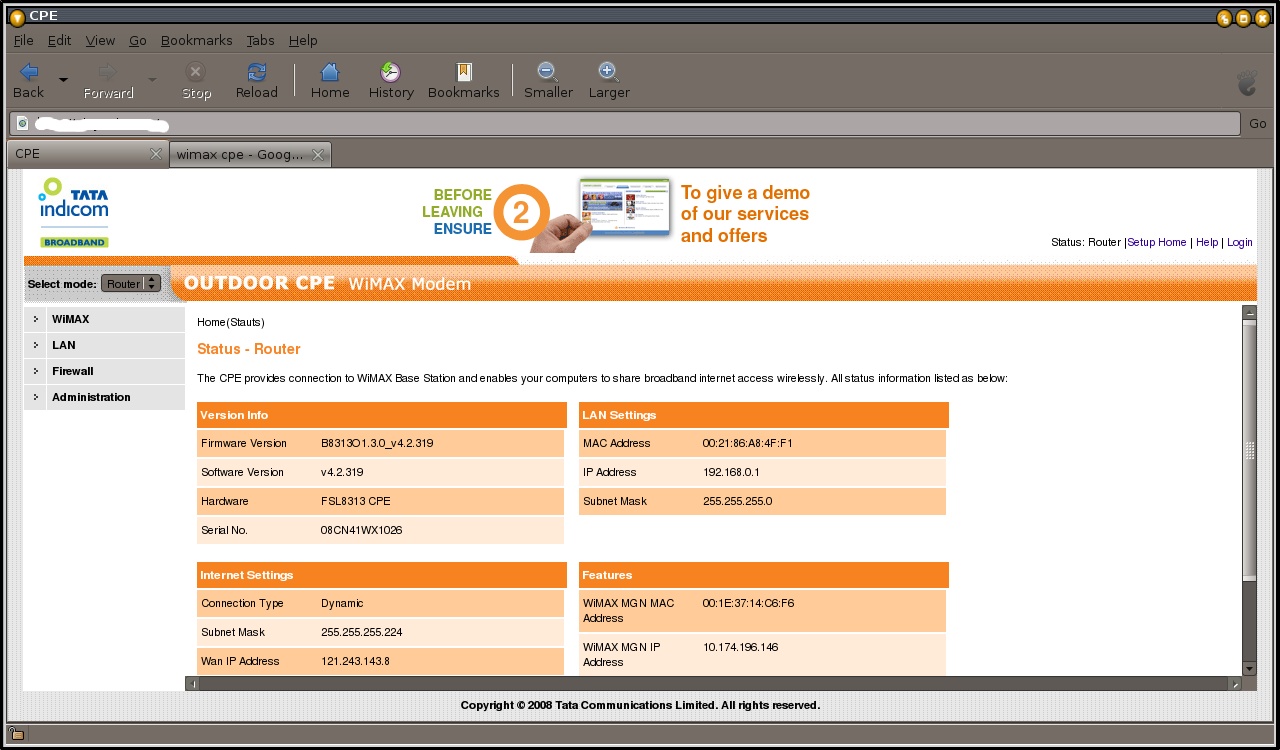
Task: Expand the WiMAX sidebar section
Action: click(x=104, y=319)
